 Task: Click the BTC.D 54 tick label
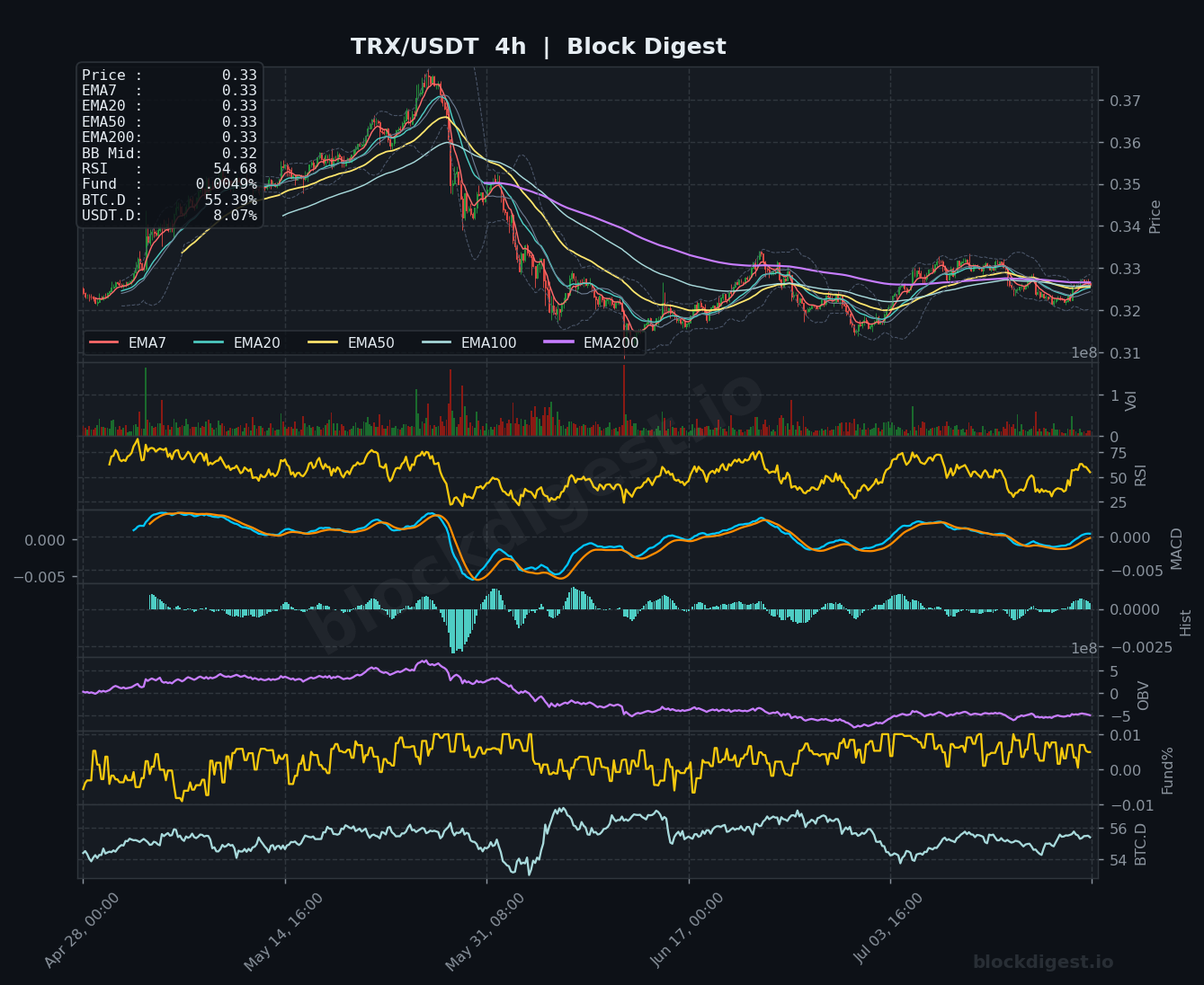coord(1119,861)
